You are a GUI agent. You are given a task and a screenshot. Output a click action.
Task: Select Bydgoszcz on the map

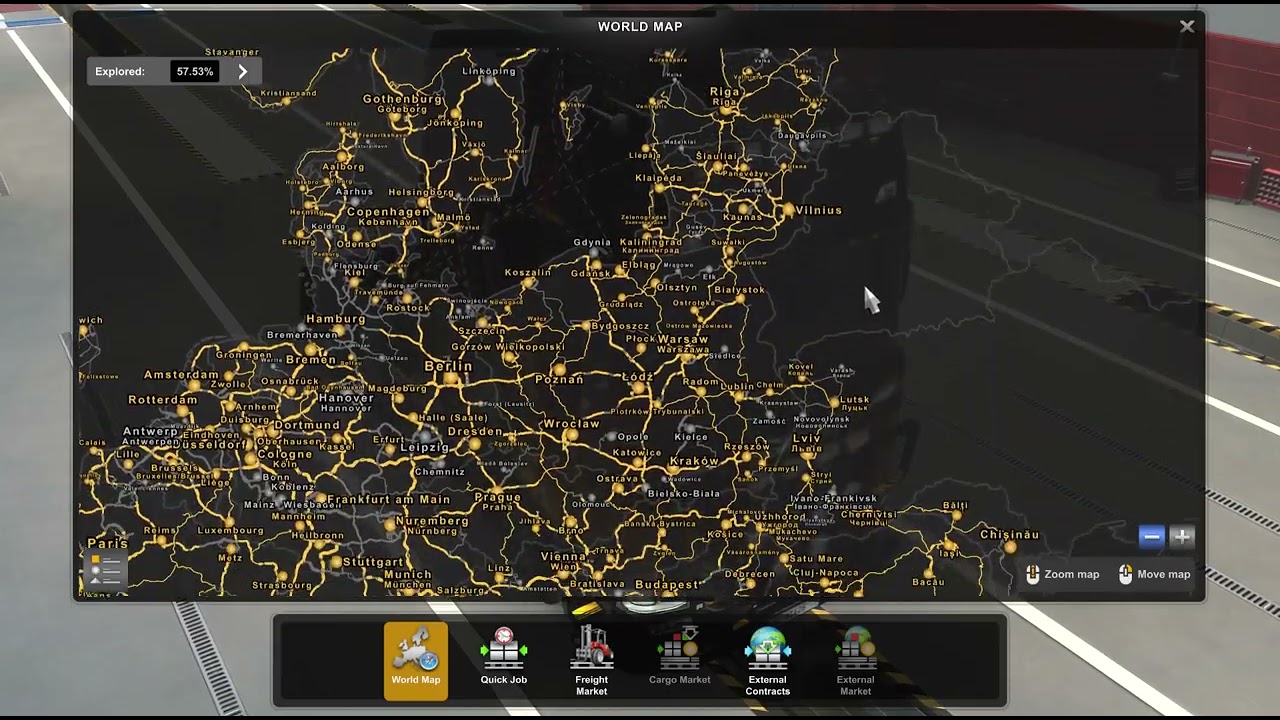621,326
